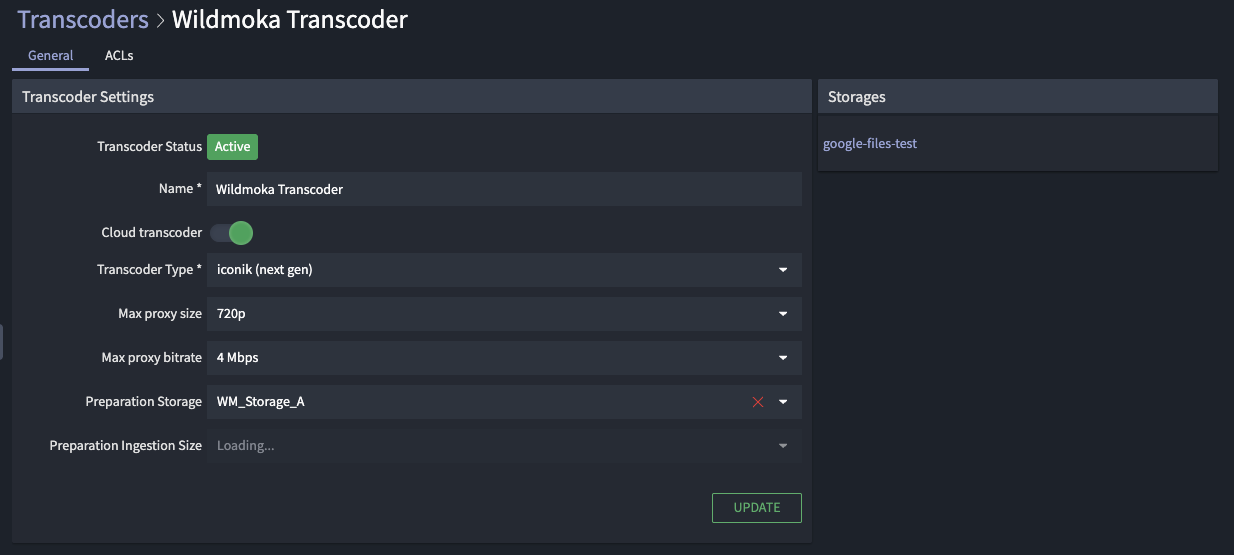Expand the Max proxy size dropdown

point(783,314)
